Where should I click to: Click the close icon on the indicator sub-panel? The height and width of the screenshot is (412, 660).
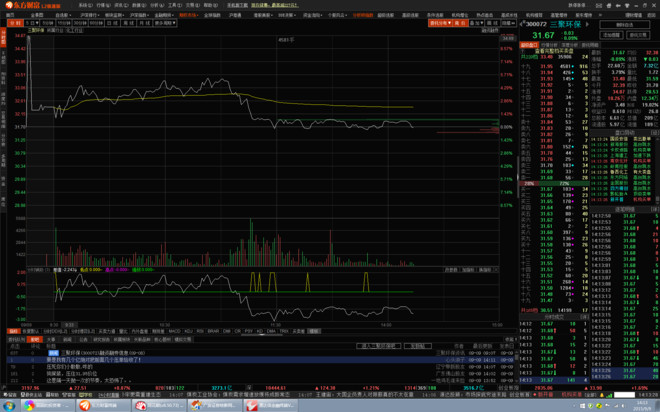[496, 270]
